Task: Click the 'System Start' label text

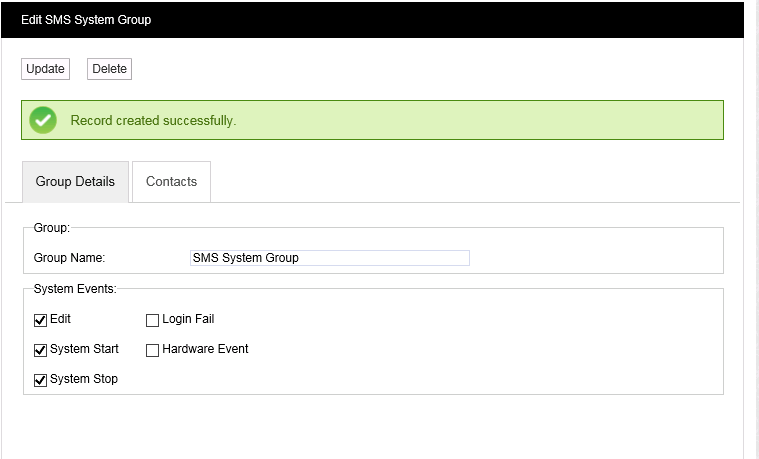Action: 84,349
